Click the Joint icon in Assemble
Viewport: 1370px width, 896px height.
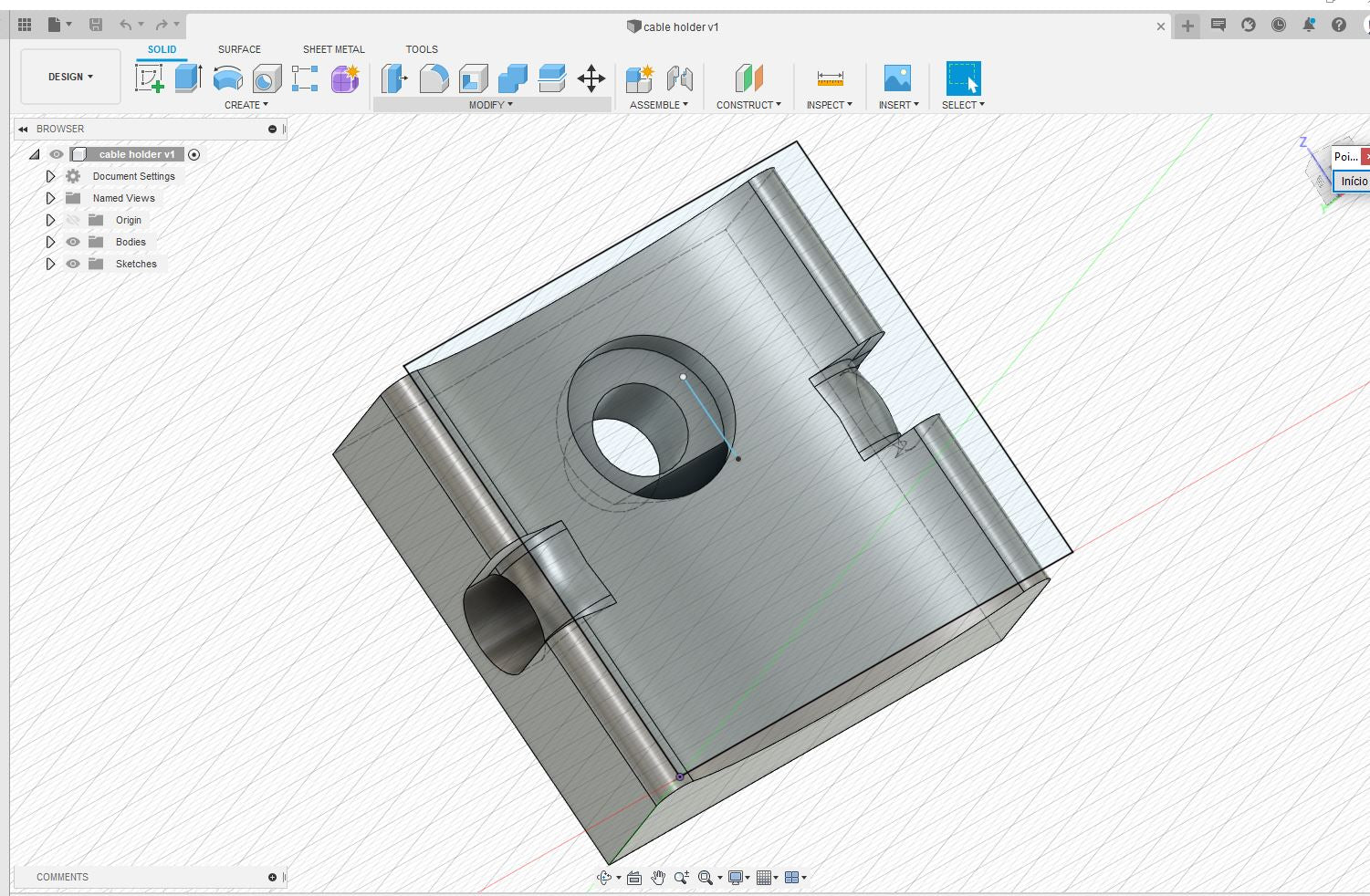click(x=679, y=78)
